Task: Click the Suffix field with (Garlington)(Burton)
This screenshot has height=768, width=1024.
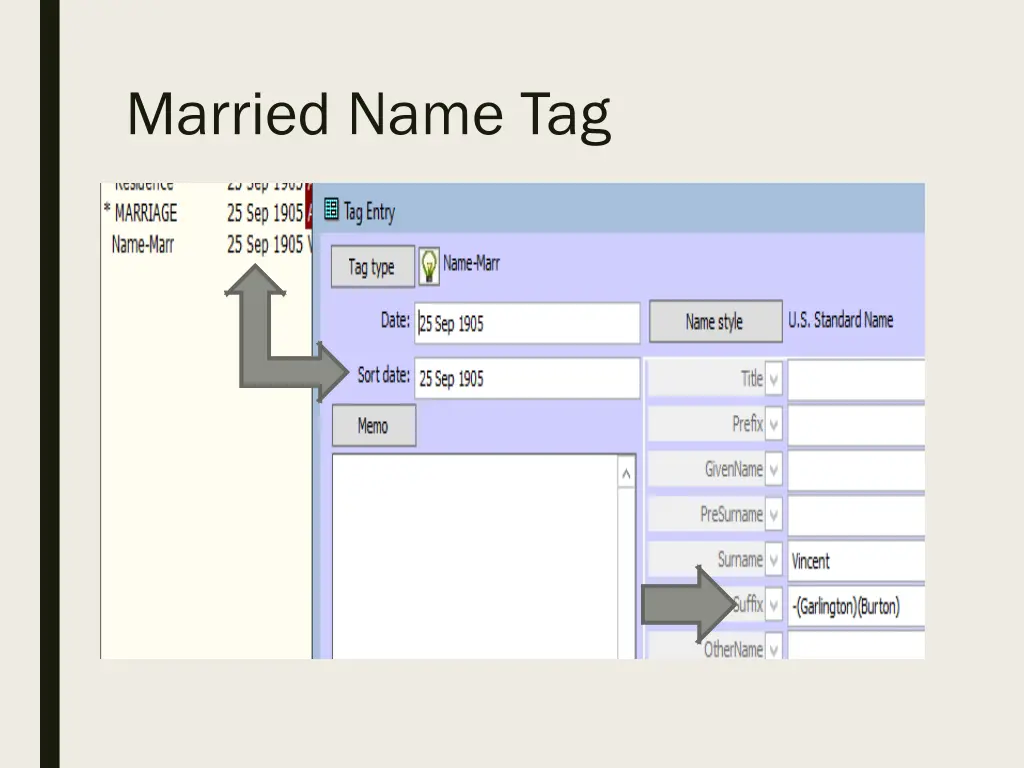Action: tap(856, 606)
